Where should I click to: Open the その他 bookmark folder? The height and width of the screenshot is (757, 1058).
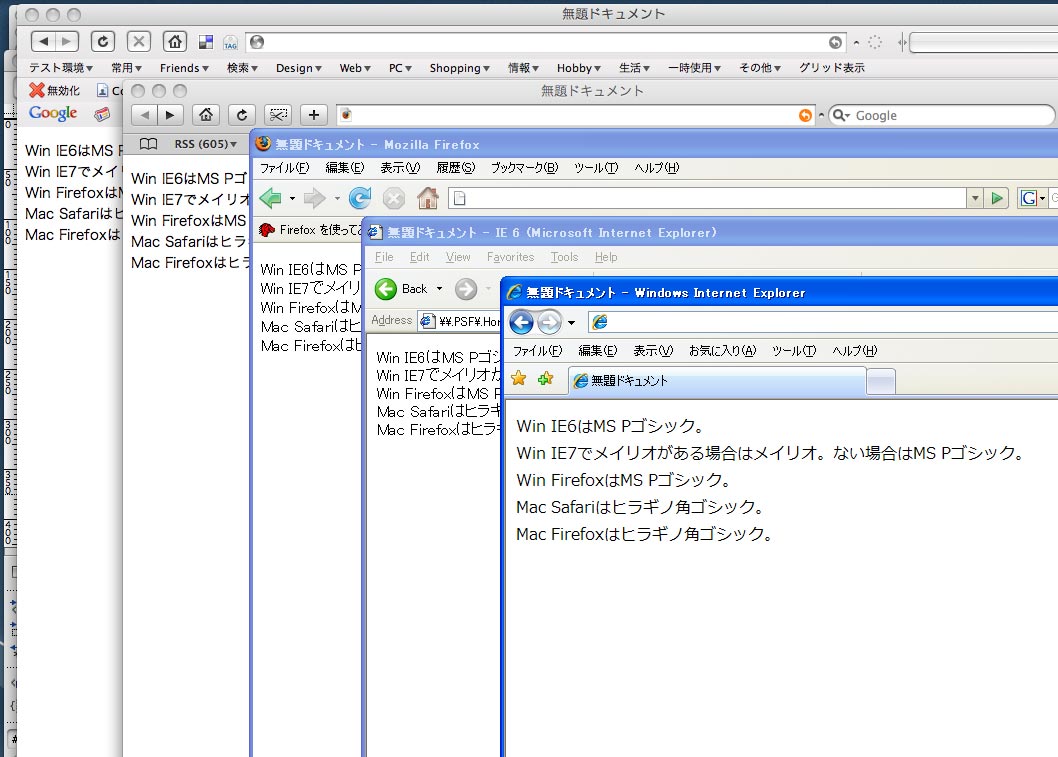point(760,67)
